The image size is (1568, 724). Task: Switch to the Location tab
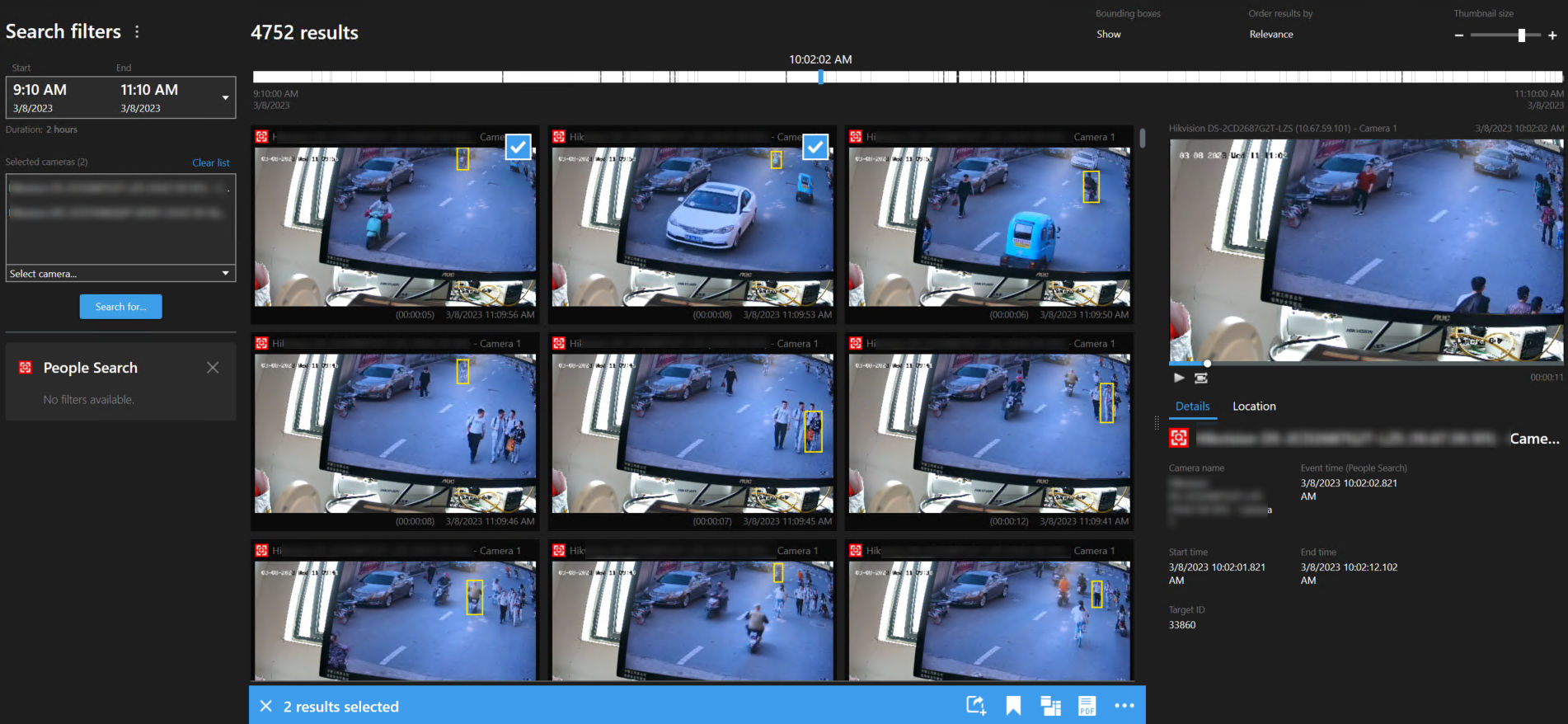tap(1253, 407)
